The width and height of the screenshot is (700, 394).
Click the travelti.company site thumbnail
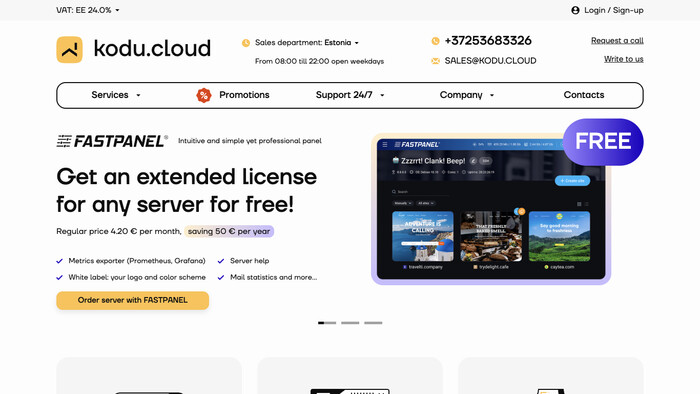(x=423, y=236)
